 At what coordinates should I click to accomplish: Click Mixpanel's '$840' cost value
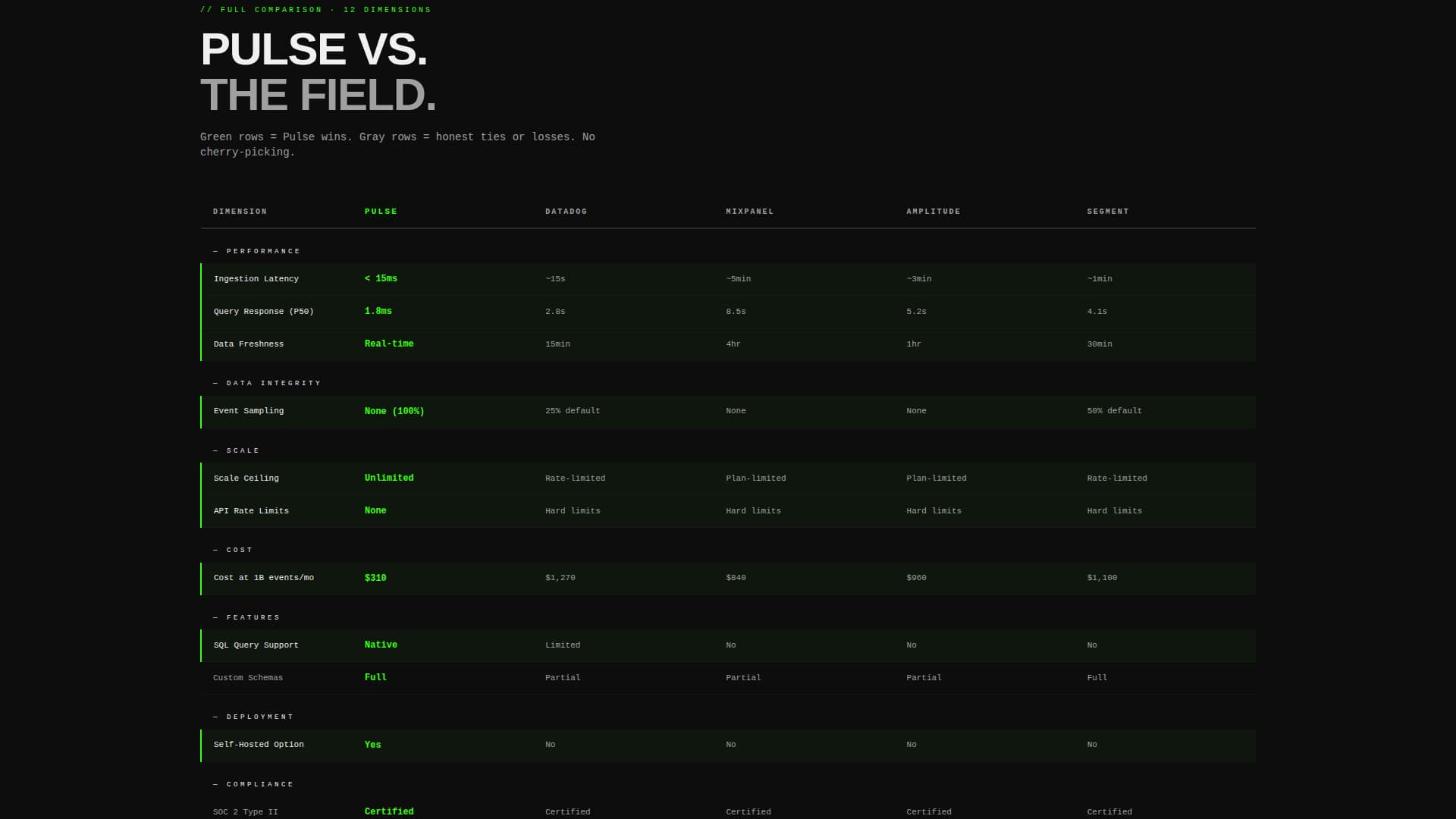click(x=736, y=578)
